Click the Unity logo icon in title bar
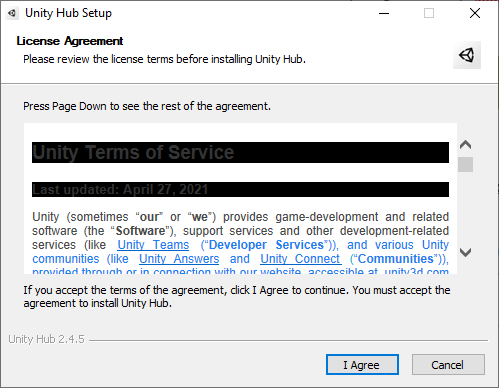The width and height of the screenshot is (499, 388). [12, 13]
